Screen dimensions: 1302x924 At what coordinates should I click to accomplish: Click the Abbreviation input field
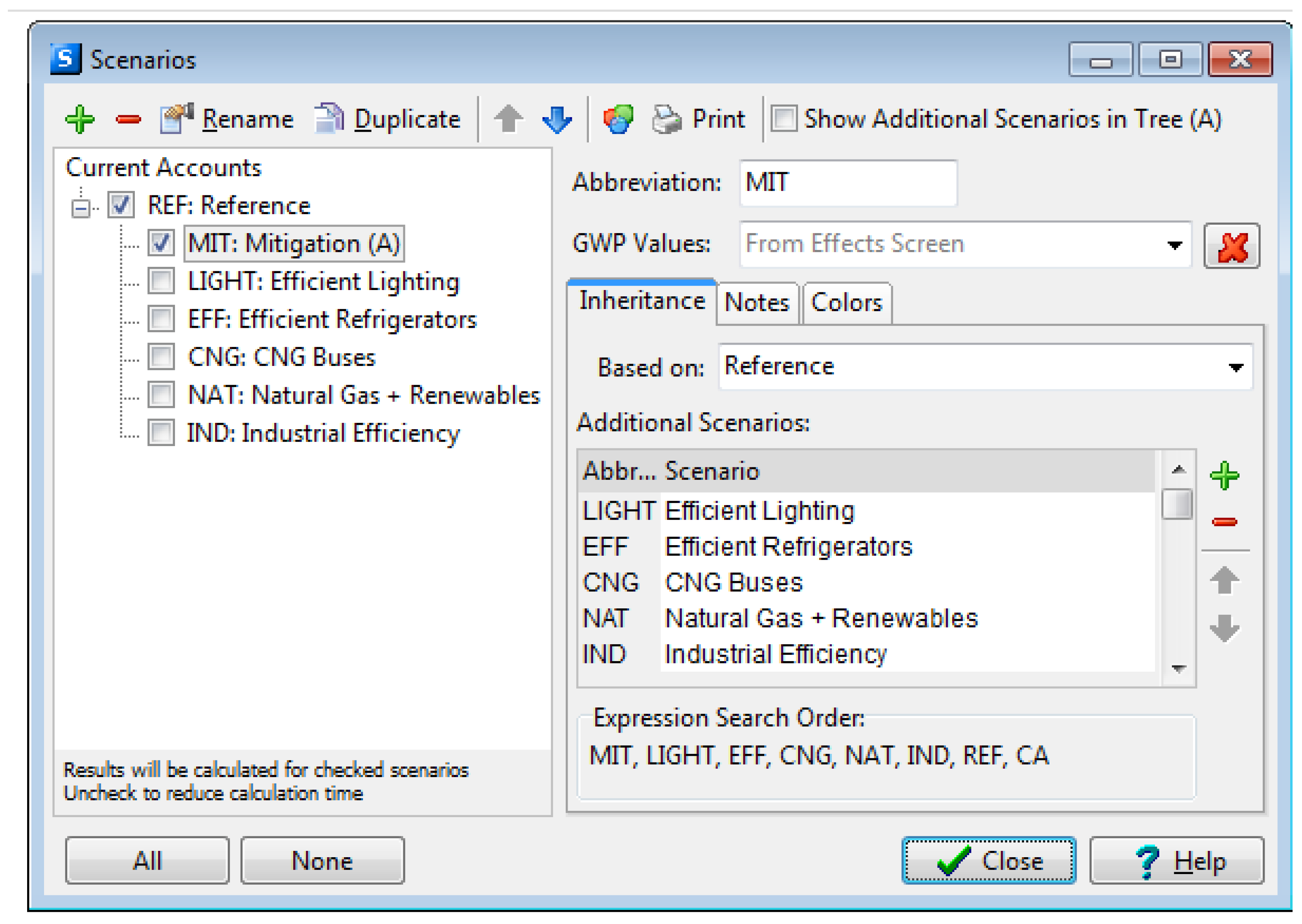coord(848,183)
